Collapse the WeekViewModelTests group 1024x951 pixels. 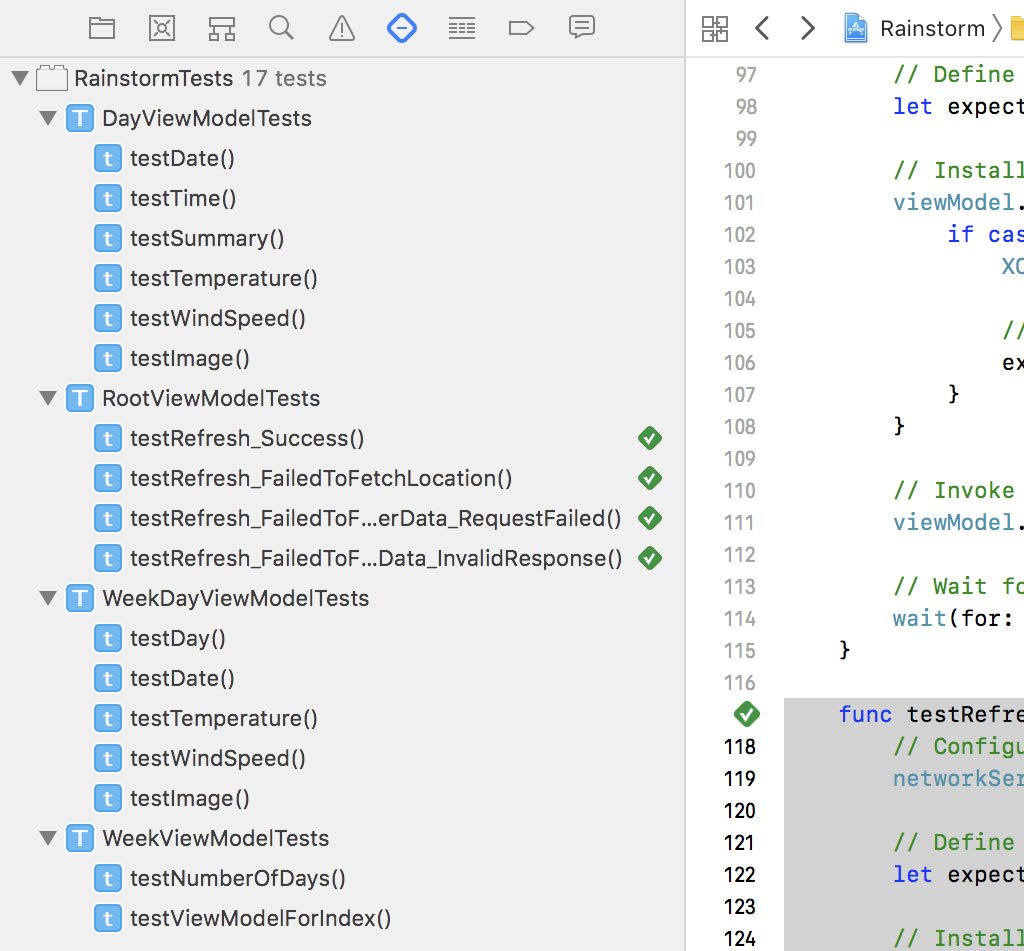[x=47, y=838]
